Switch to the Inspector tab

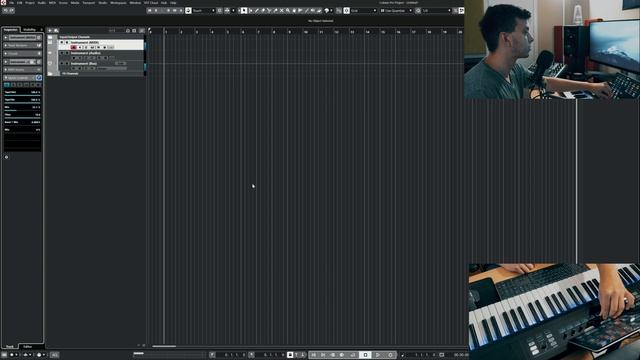(x=11, y=30)
